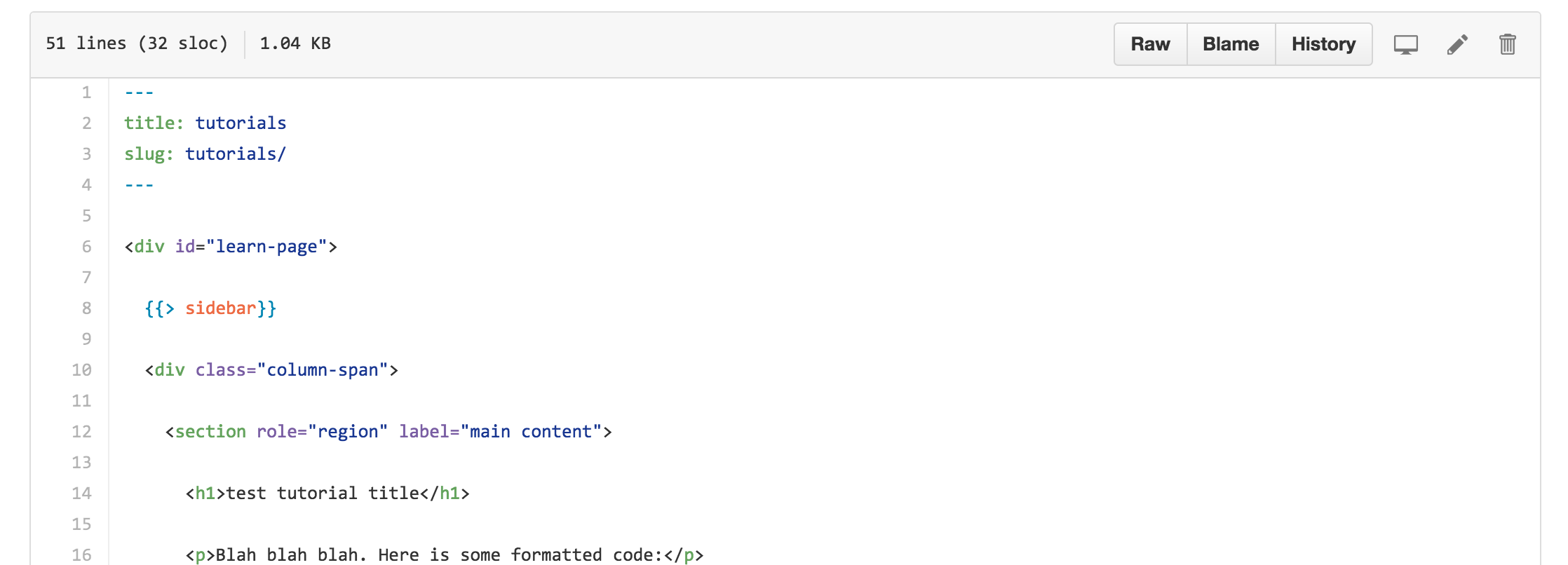Open file in GitHub Desktop via monitor icon
The height and width of the screenshot is (565, 1568).
coord(1405,45)
